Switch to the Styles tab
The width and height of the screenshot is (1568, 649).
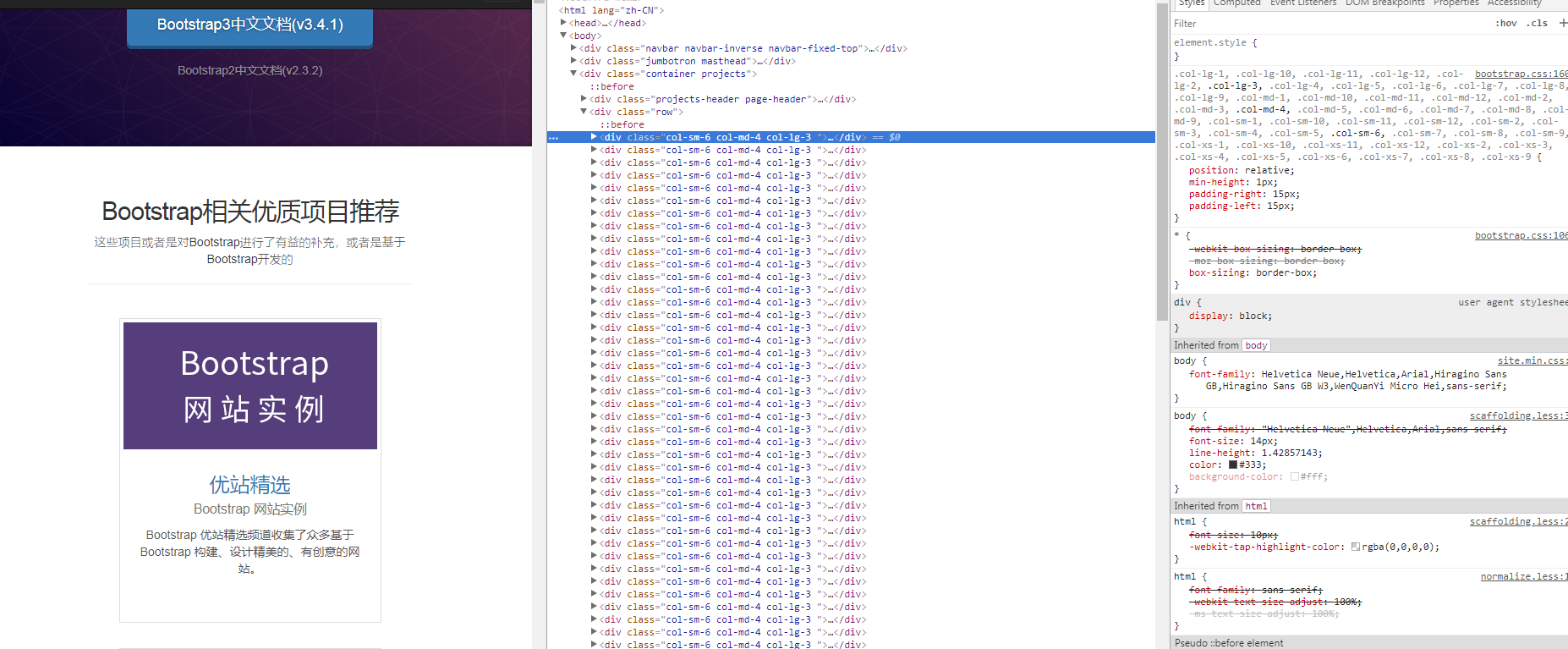[1191, 3]
